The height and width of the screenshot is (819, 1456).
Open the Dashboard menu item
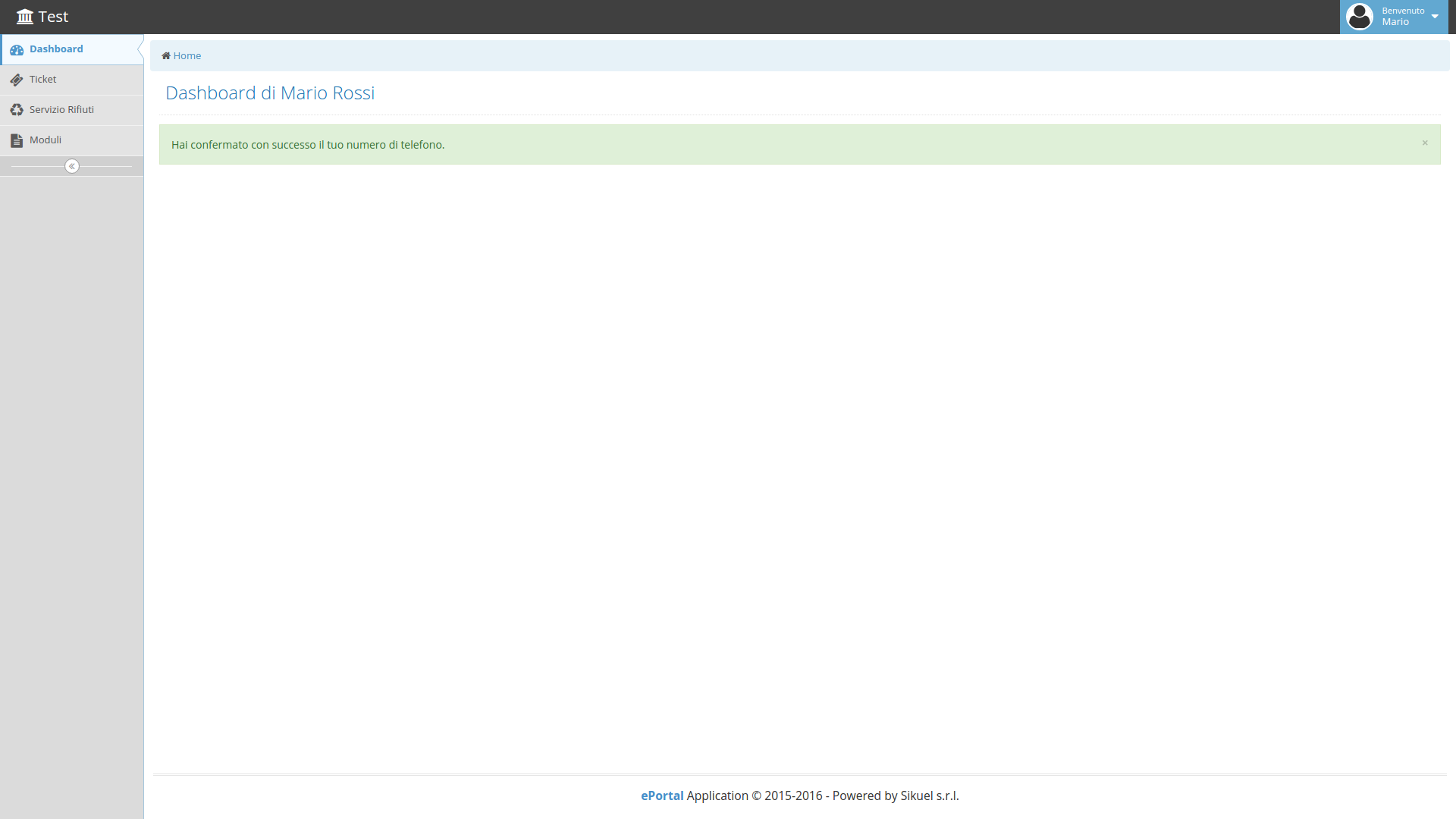[x=57, y=49]
